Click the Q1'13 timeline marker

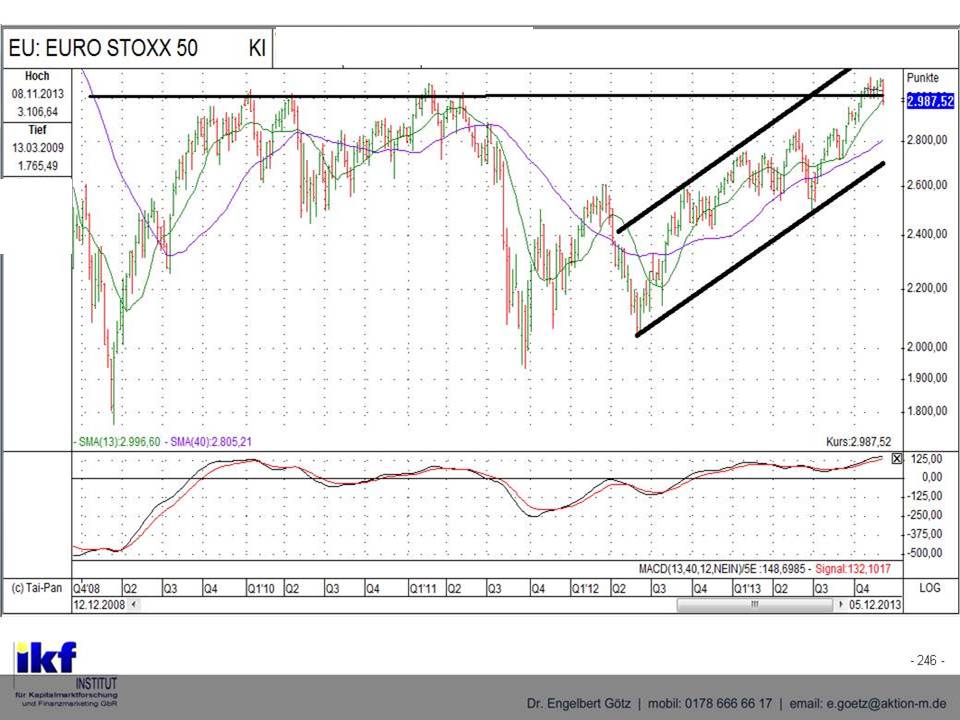[748, 588]
